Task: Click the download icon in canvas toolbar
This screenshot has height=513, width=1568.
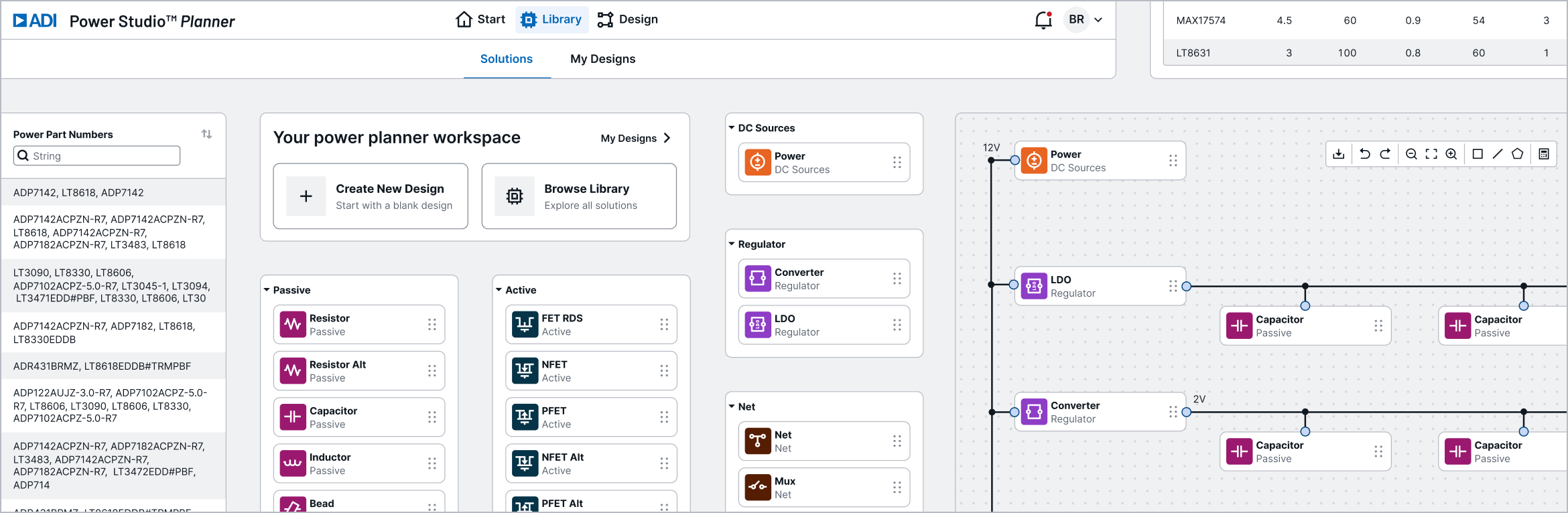Action: point(1338,154)
